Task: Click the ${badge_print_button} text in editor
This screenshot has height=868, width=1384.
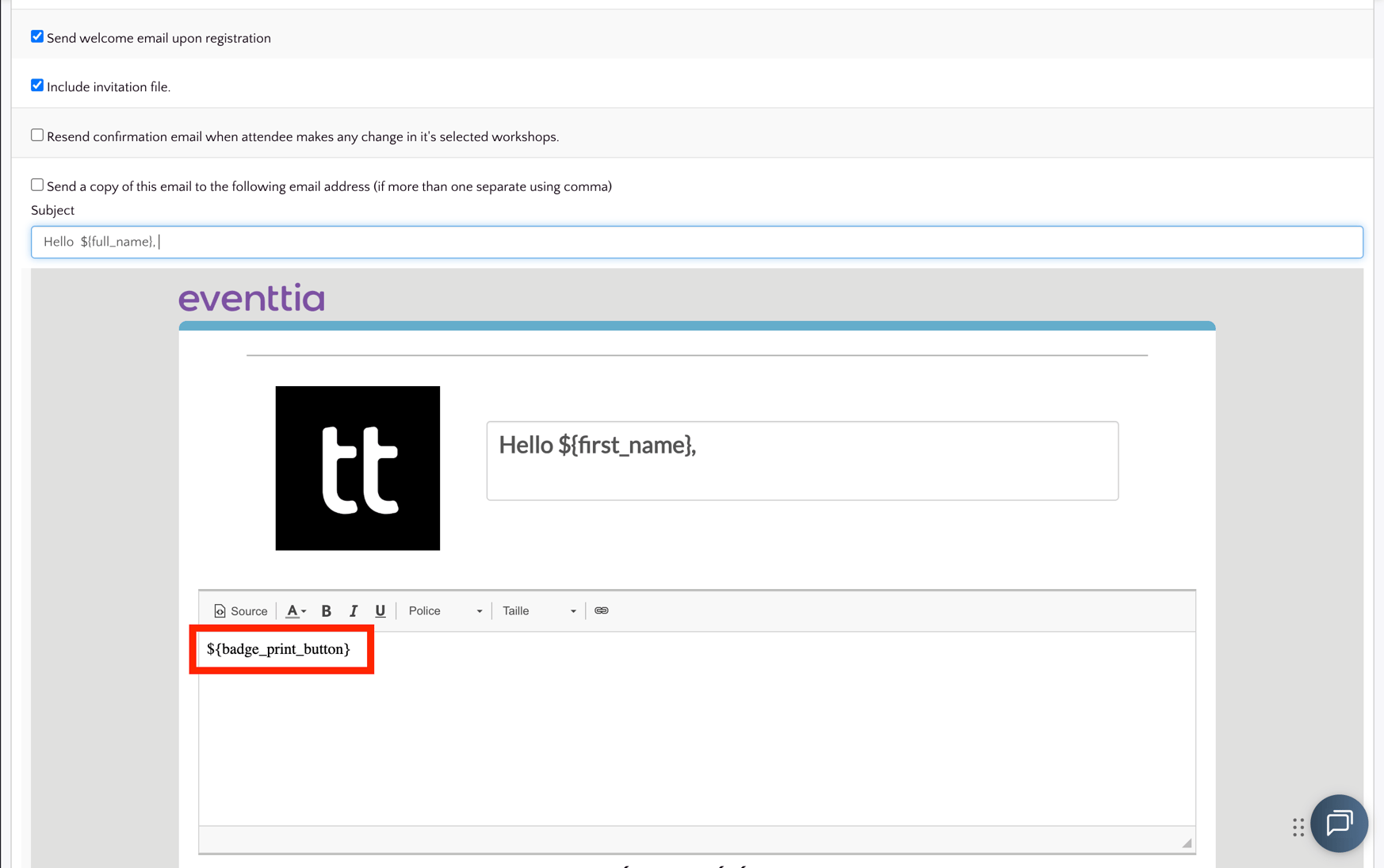Action: [x=278, y=649]
